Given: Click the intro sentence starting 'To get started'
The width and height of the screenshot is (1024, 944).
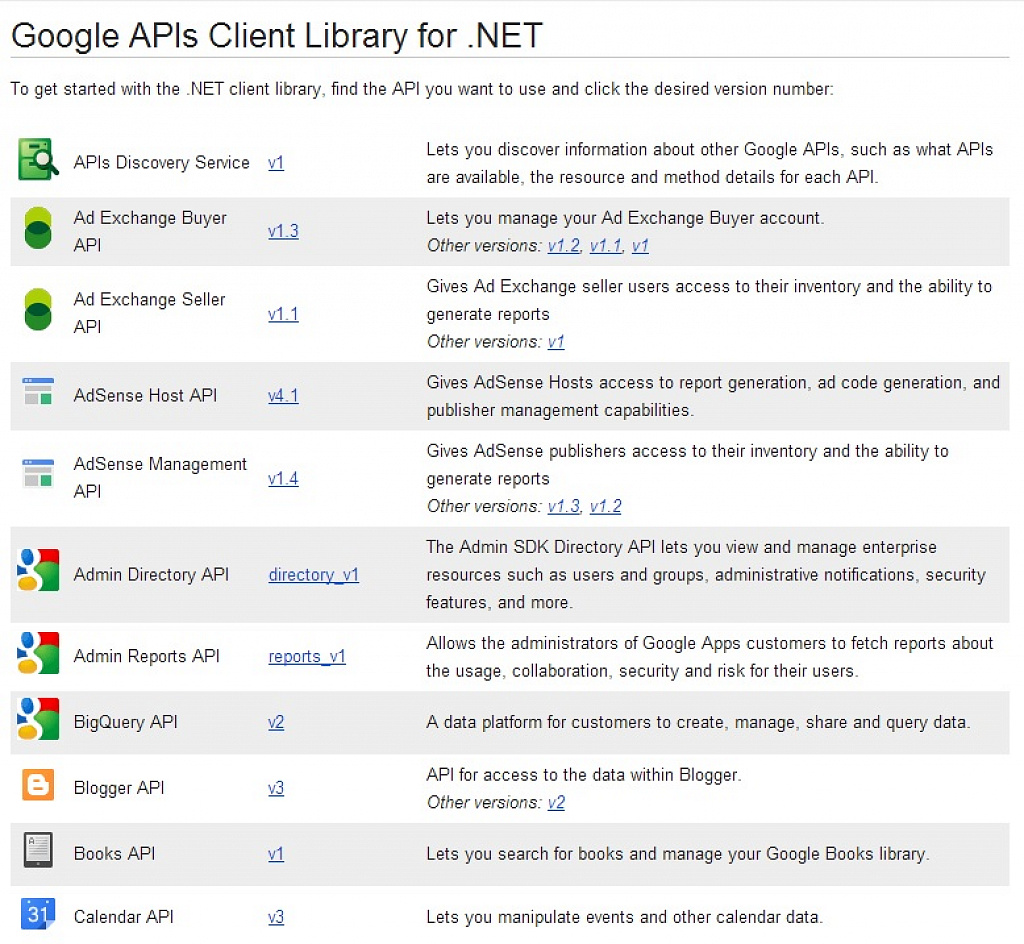Looking at the screenshot, I should tap(422, 89).
